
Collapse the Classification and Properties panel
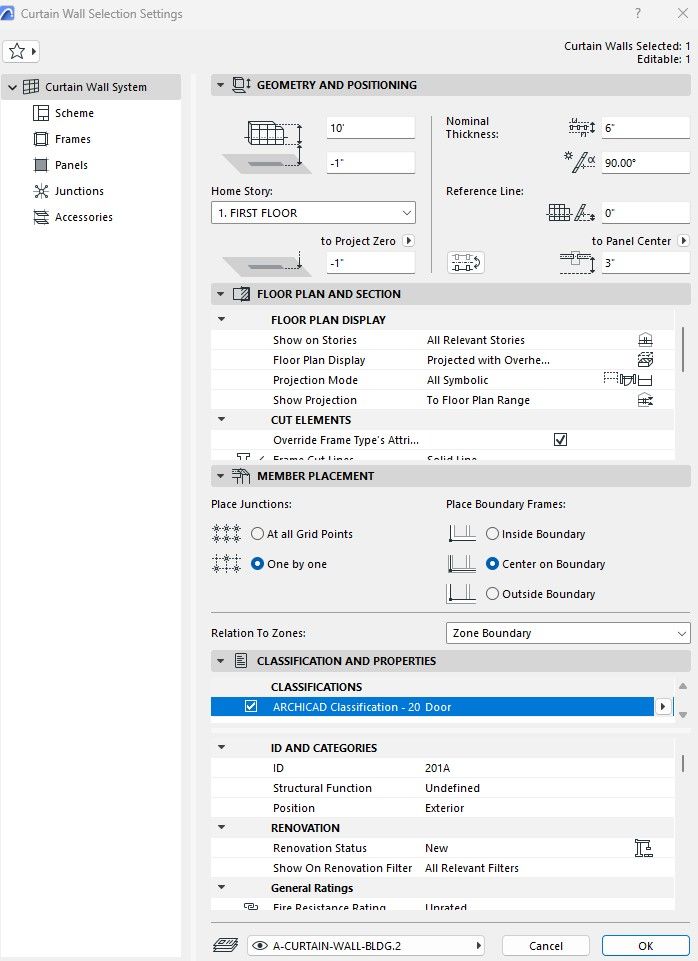pos(221,661)
